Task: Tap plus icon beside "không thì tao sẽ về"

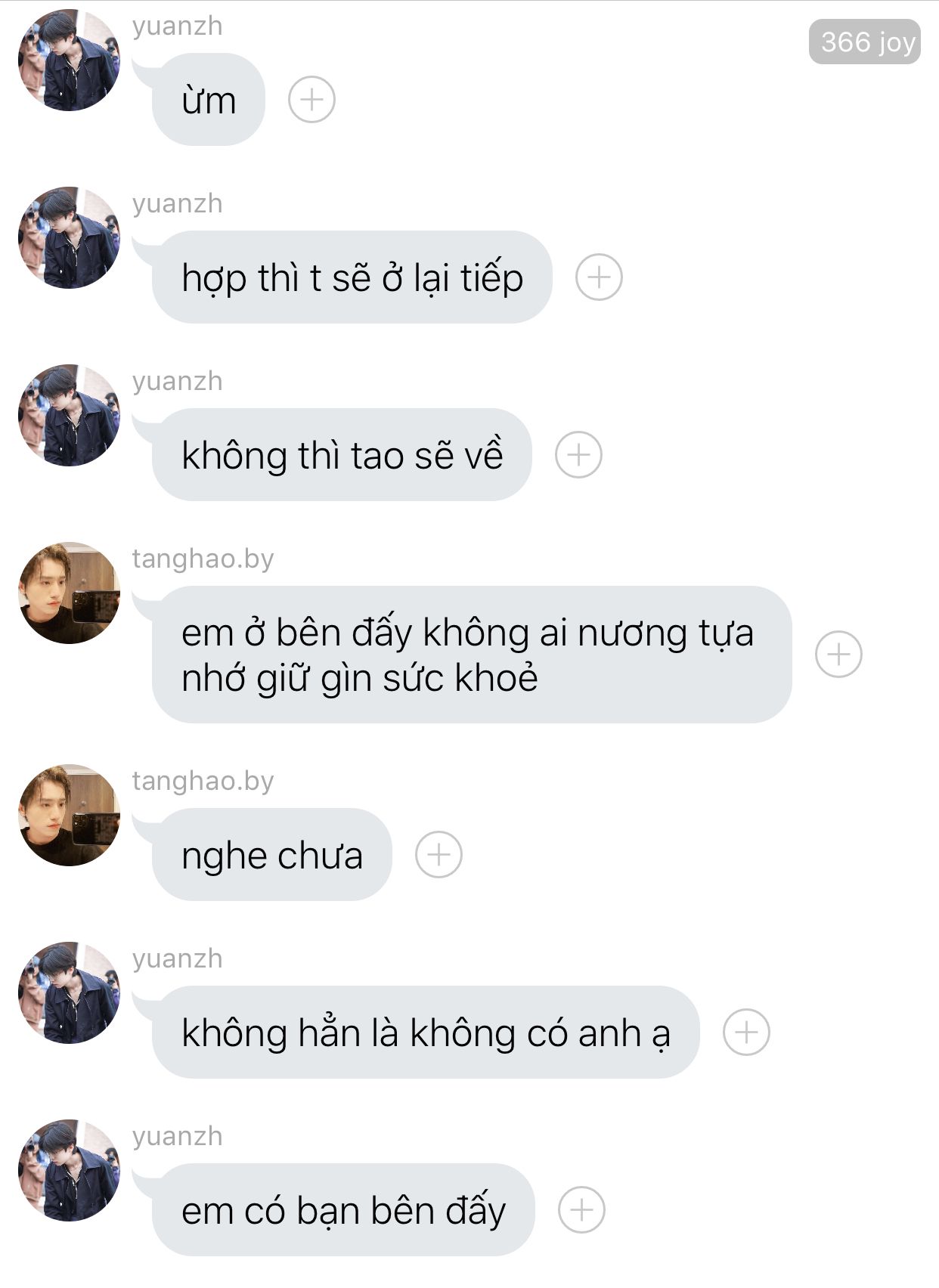Action: (x=578, y=454)
